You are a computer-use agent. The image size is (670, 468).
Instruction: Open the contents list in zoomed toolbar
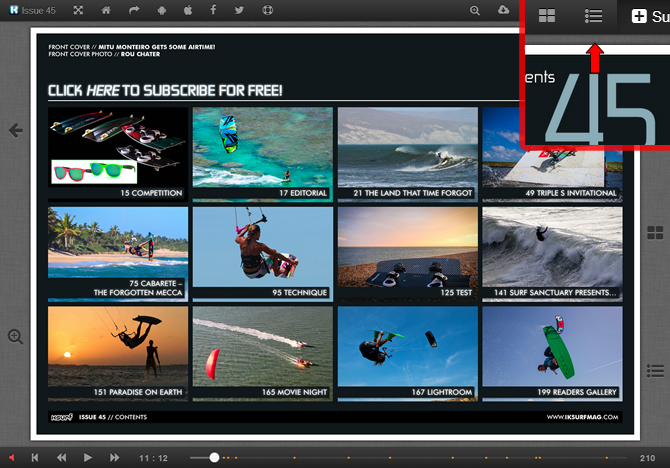pos(594,16)
